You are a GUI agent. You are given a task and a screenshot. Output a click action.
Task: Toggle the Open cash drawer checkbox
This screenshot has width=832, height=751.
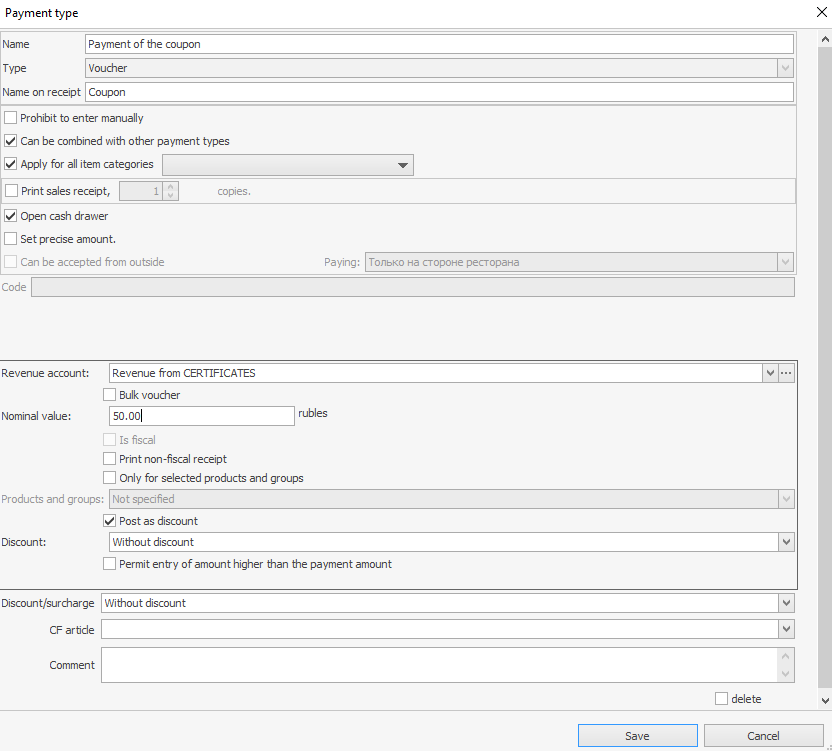pos(11,216)
